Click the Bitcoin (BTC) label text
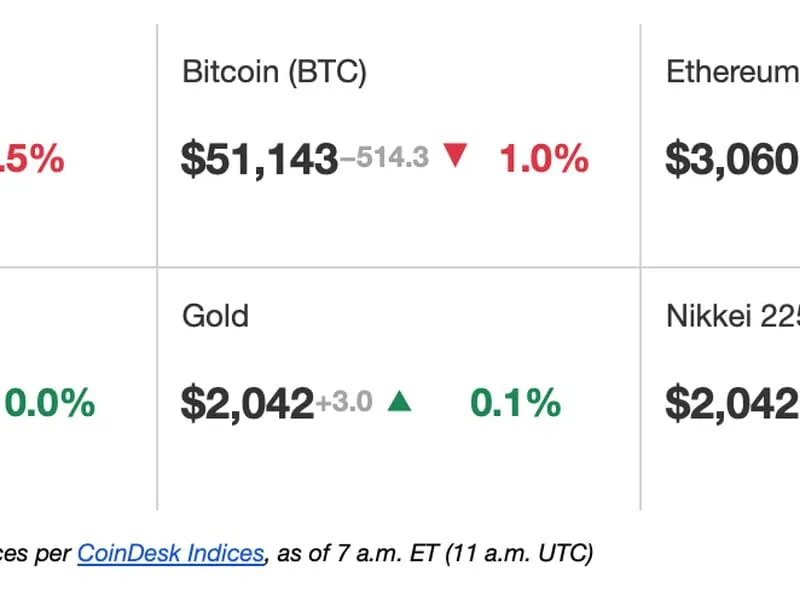The width and height of the screenshot is (800, 600). pyautogui.click(x=274, y=71)
